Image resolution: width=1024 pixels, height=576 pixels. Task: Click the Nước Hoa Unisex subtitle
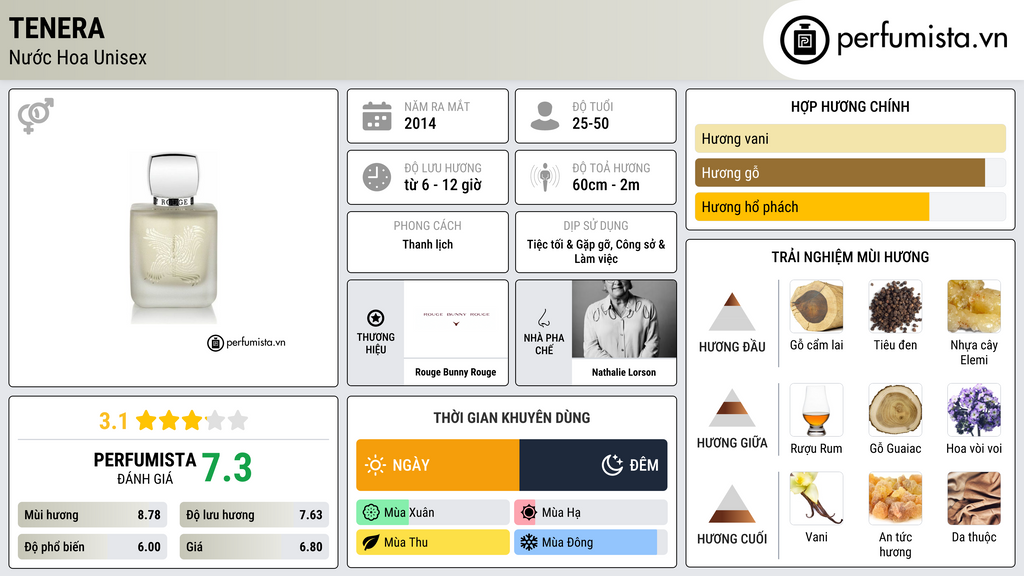click(78, 57)
